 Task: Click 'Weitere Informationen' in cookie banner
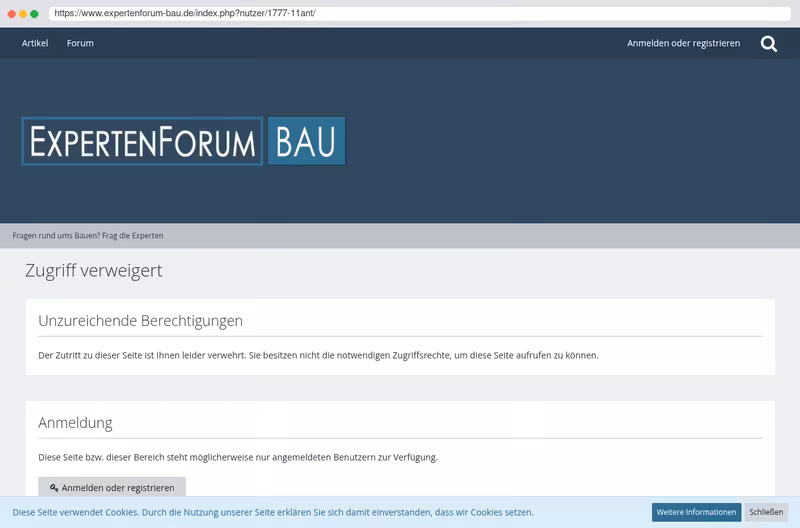(696, 512)
